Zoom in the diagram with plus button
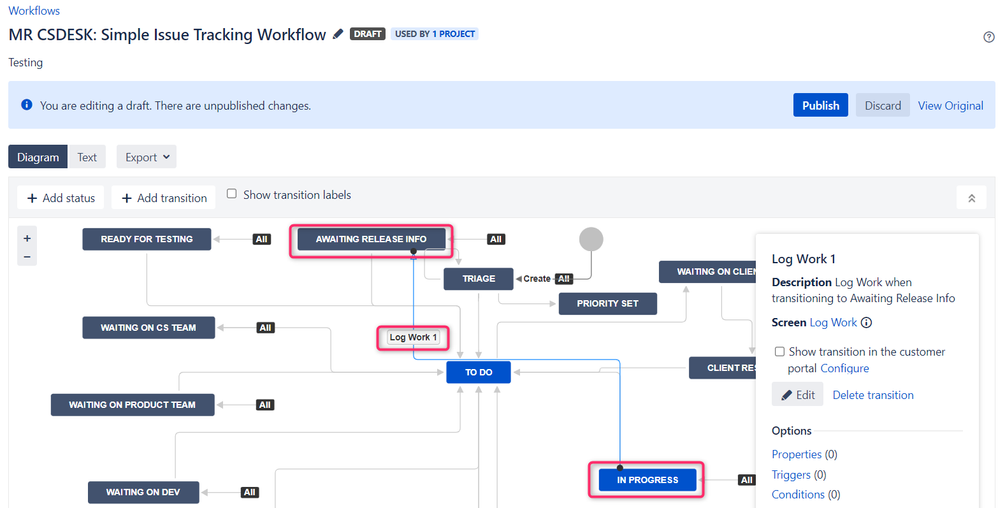The height and width of the screenshot is (508, 998). (27, 238)
